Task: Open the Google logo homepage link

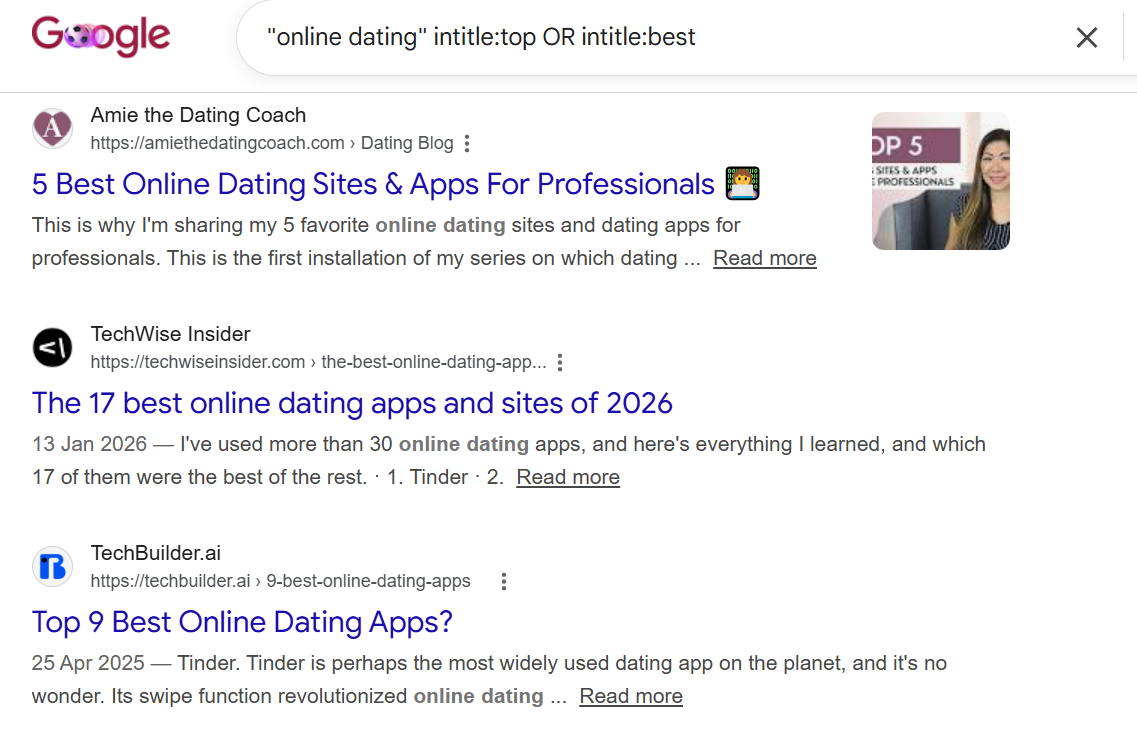Action: coord(101,36)
